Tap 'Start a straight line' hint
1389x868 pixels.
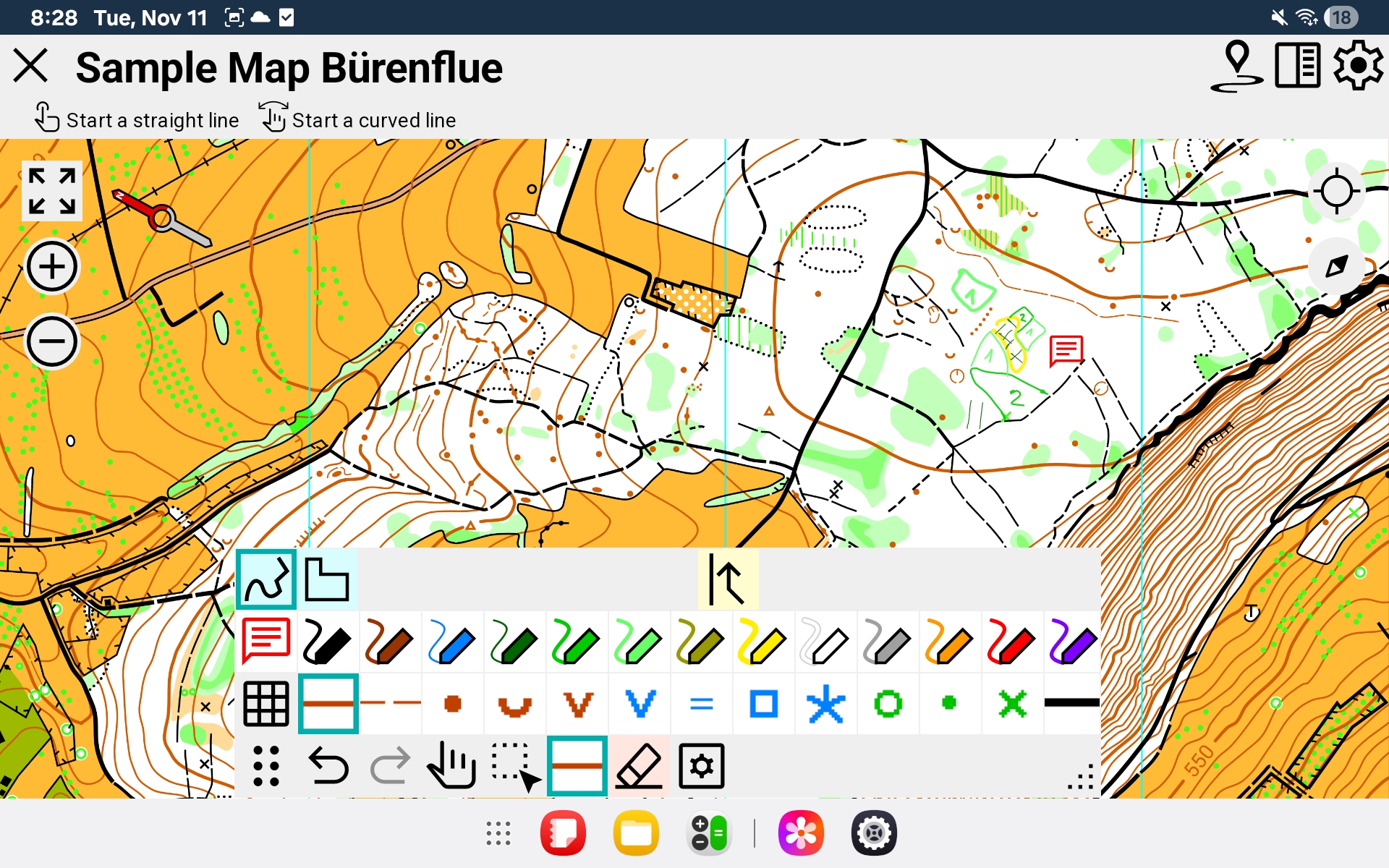(137, 119)
